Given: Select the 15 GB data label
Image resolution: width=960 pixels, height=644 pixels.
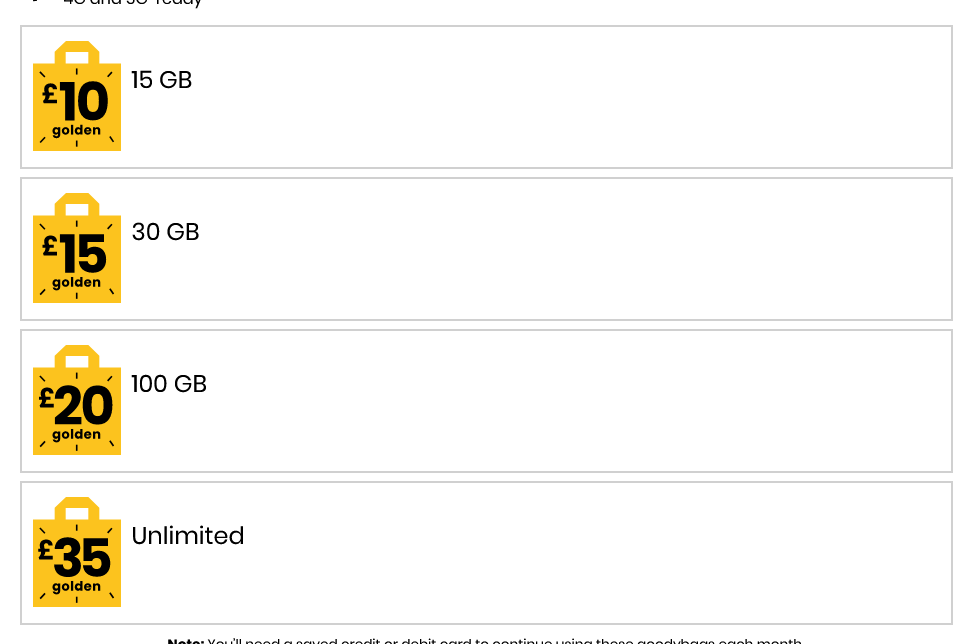Looking at the screenshot, I should [x=162, y=80].
